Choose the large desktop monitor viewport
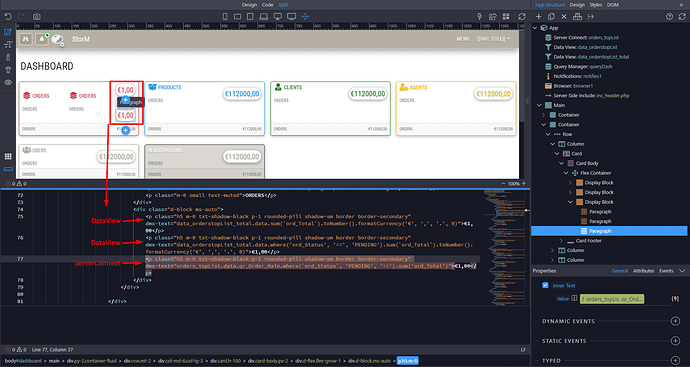 (291, 16)
